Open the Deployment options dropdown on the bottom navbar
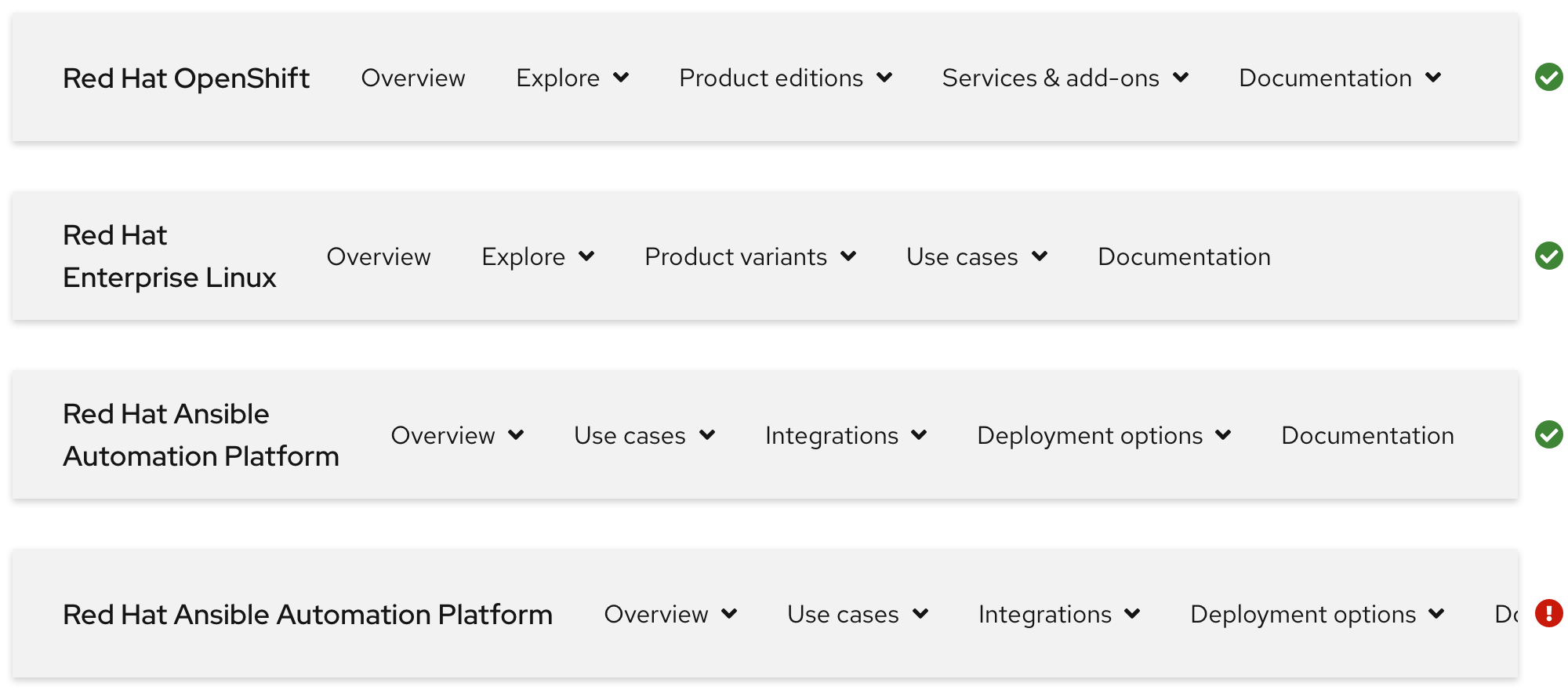 (1314, 614)
